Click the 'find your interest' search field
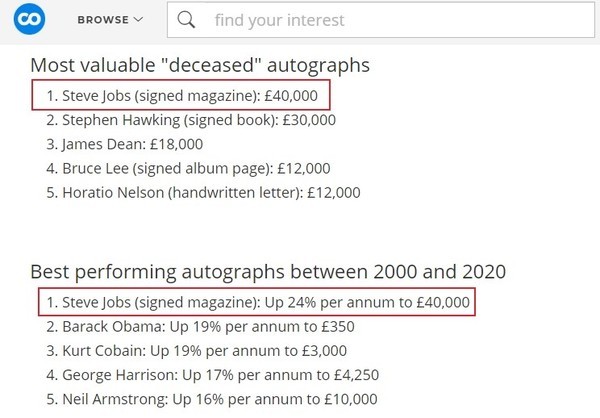The height and width of the screenshot is (418, 600). point(381,20)
